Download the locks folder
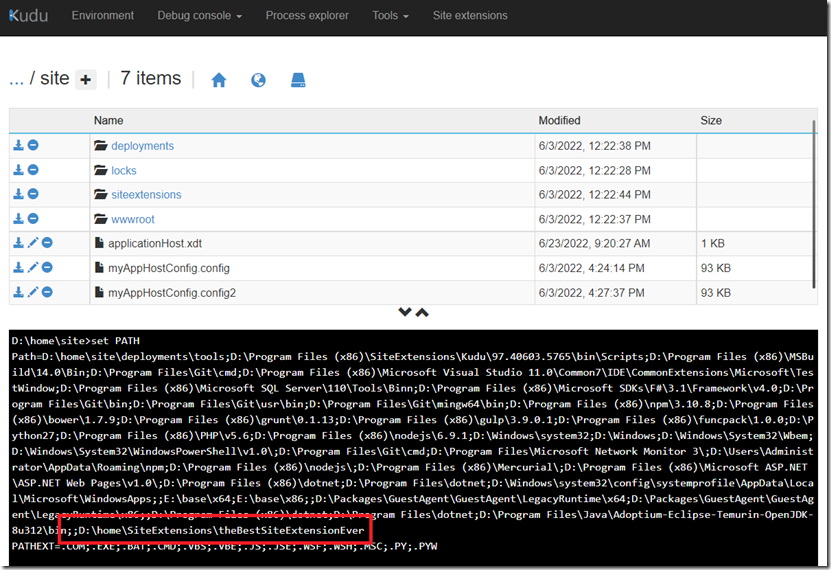 point(19,170)
